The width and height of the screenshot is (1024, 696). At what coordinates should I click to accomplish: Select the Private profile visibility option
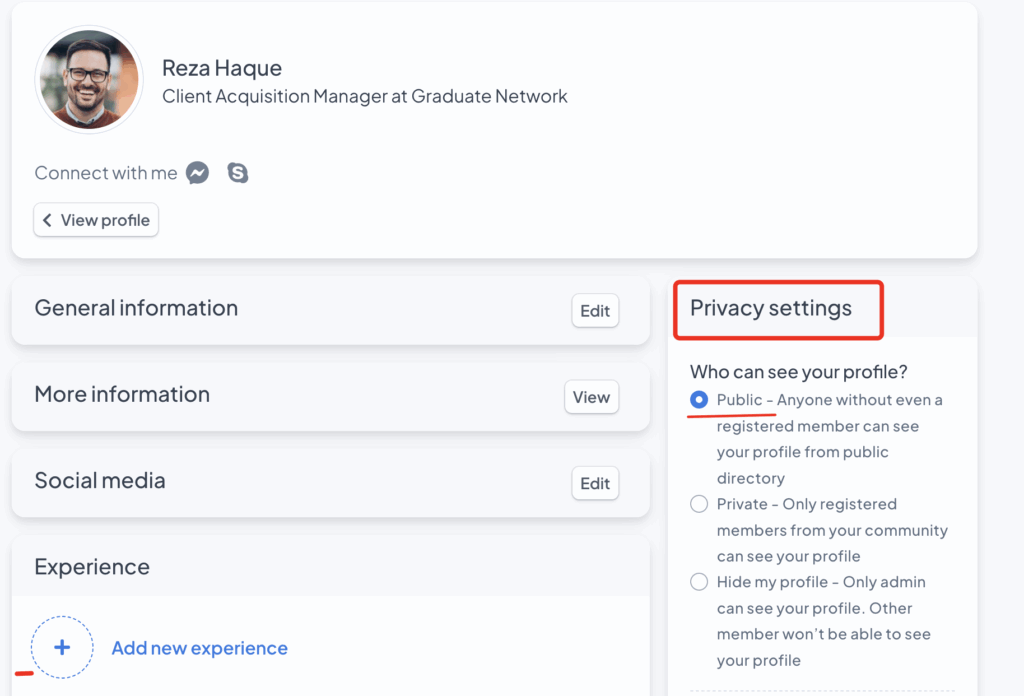[x=699, y=504]
